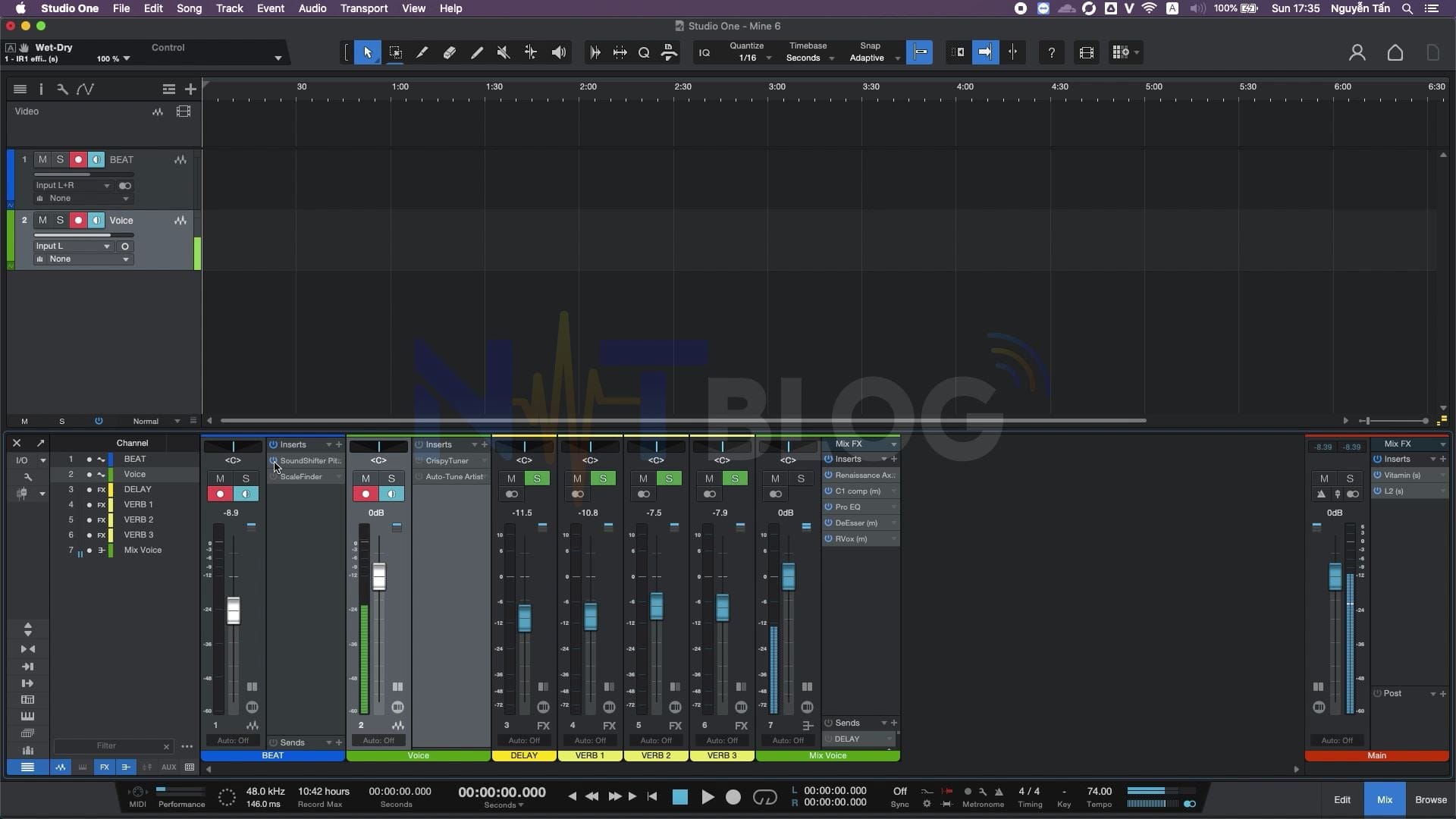Show automation with curve icon
Viewport: 1456px width, 819px height.
pos(86,89)
